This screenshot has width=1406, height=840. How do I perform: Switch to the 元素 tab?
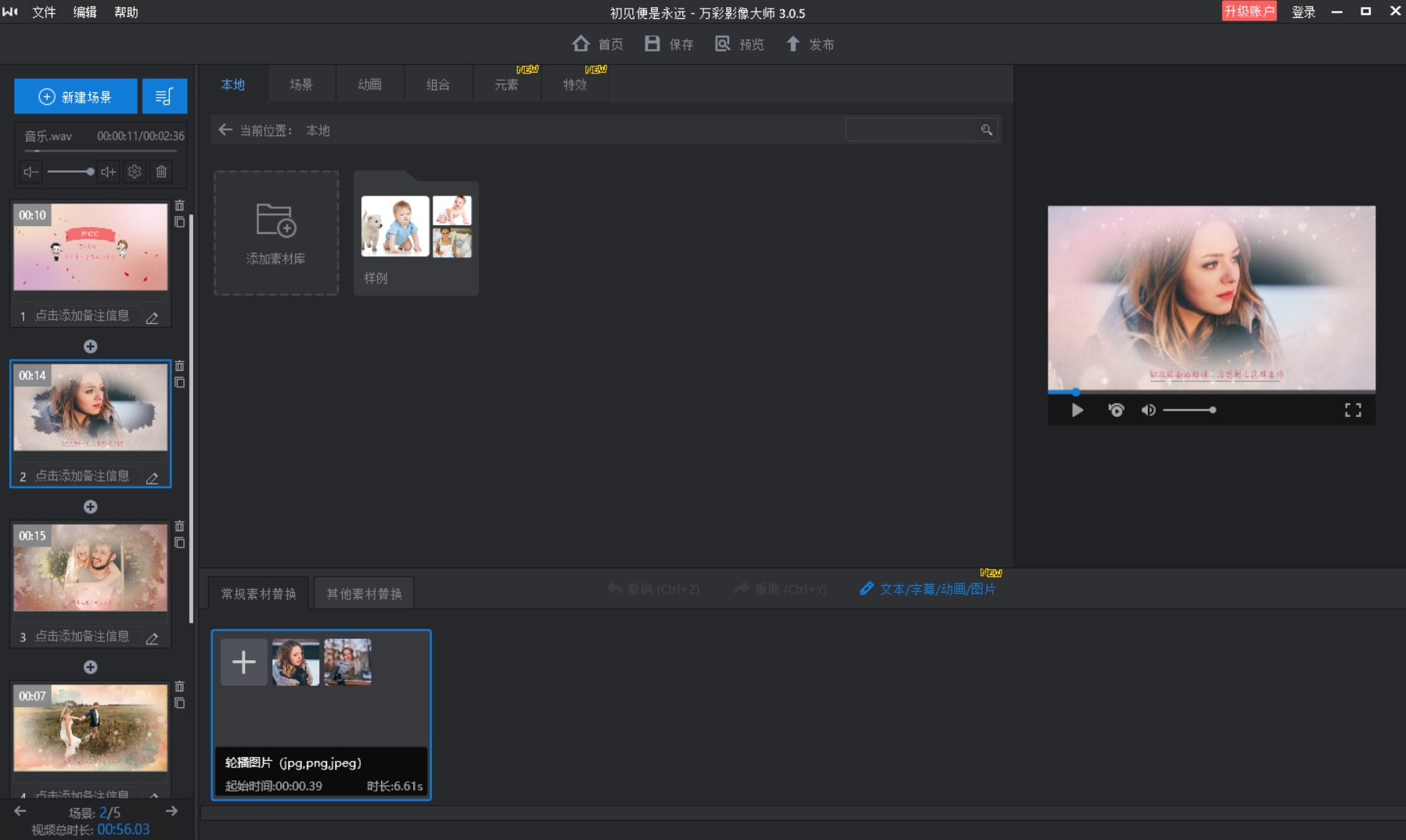coord(507,84)
